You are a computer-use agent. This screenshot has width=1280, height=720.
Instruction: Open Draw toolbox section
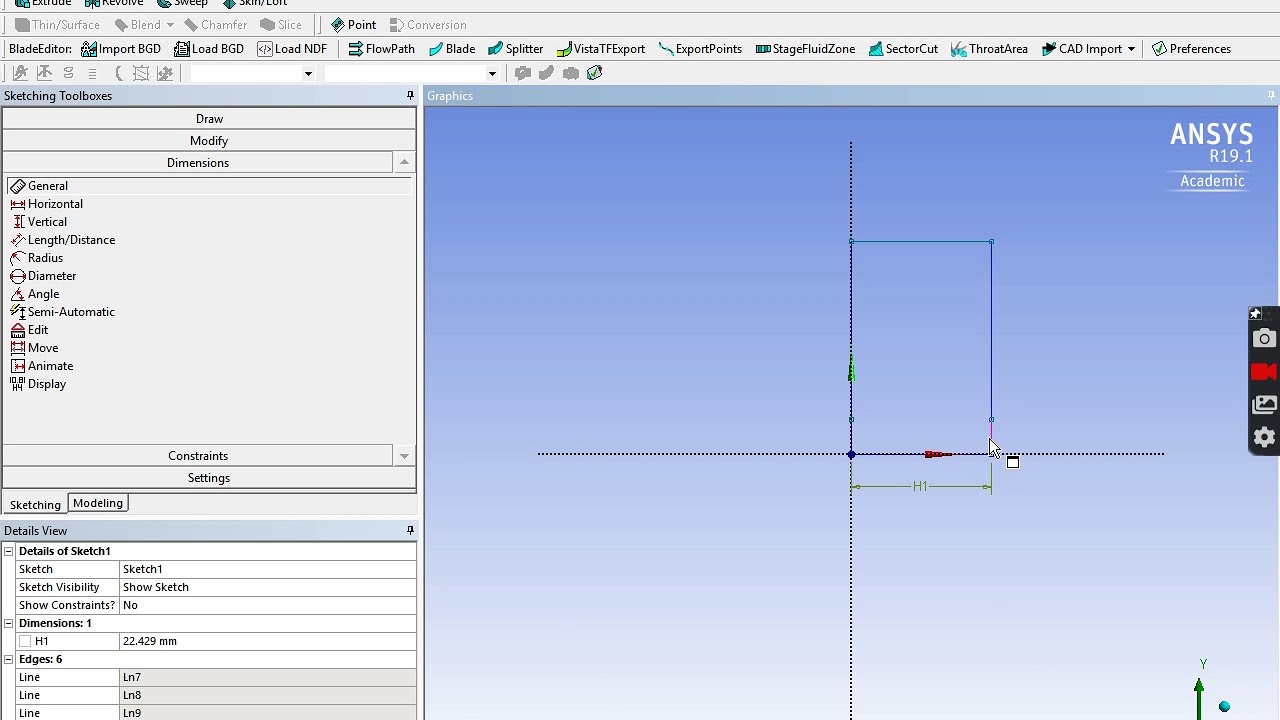[x=209, y=119]
